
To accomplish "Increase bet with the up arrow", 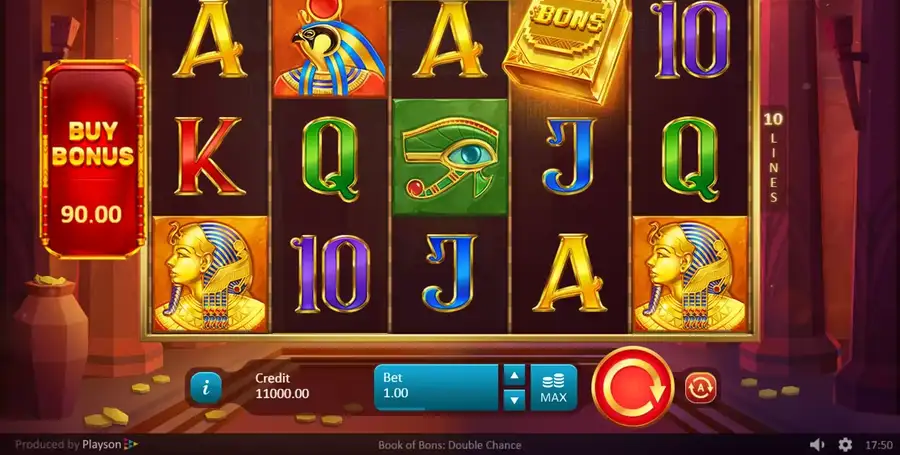I will (x=514, y=376).
